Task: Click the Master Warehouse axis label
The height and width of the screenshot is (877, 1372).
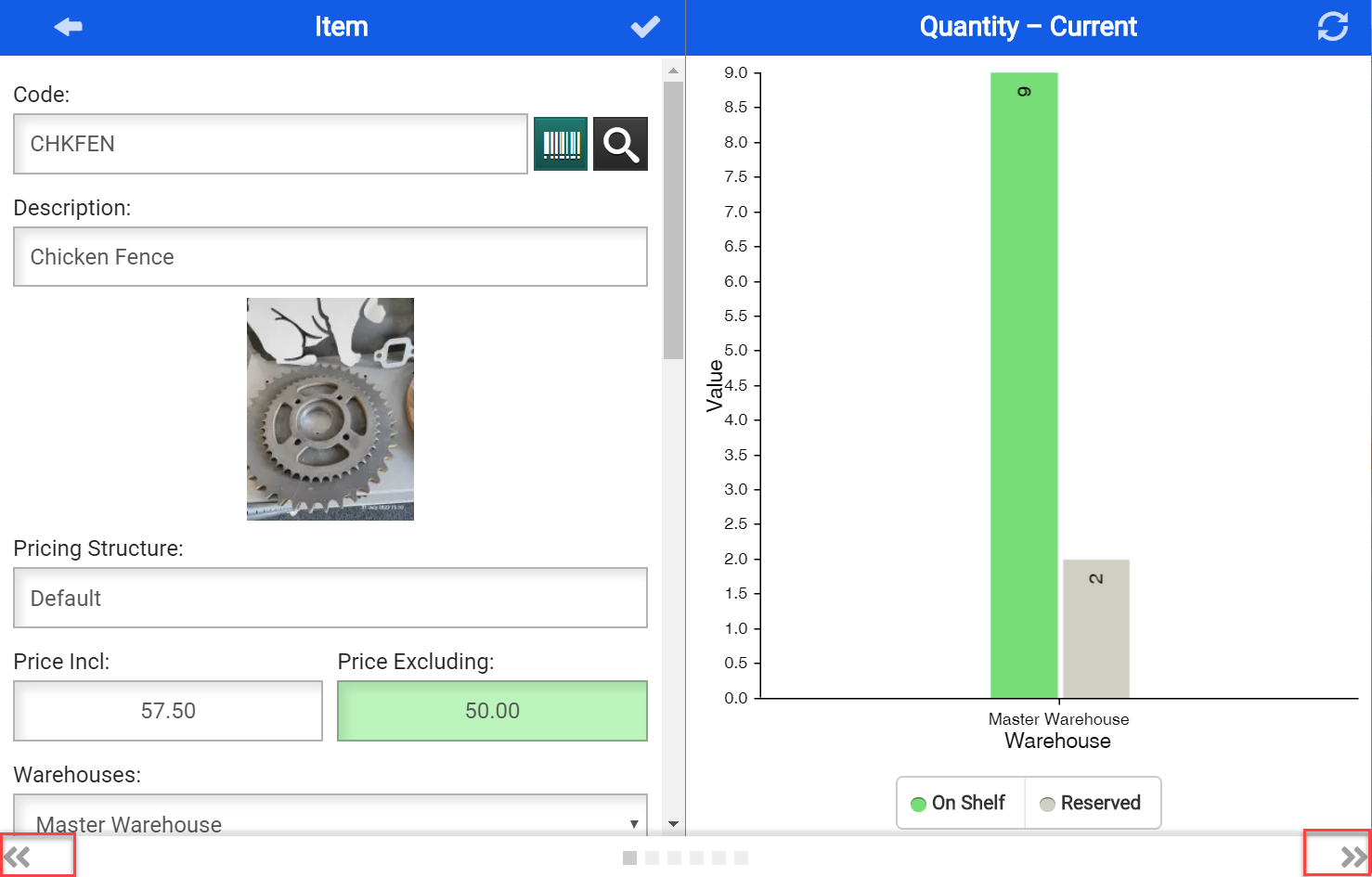Action: (x=1058, y=719)
